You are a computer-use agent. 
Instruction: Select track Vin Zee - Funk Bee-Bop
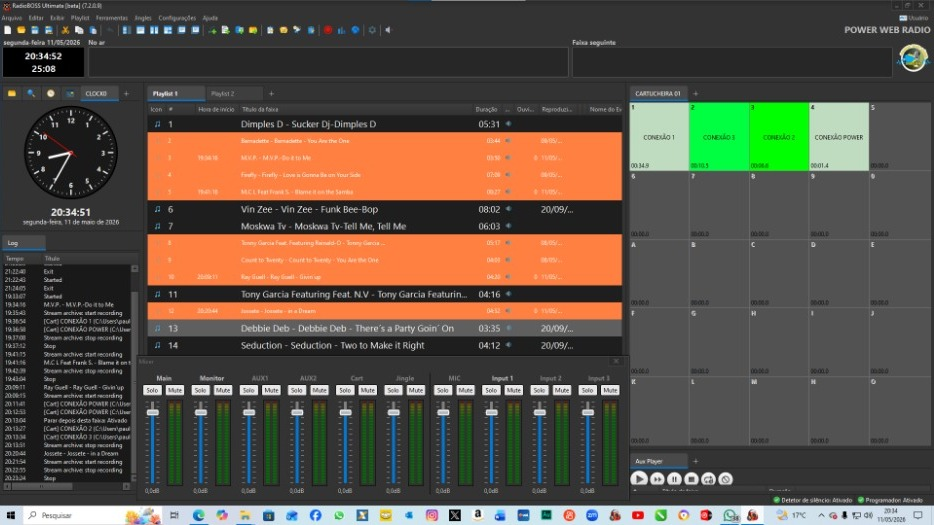click(385, 209)
